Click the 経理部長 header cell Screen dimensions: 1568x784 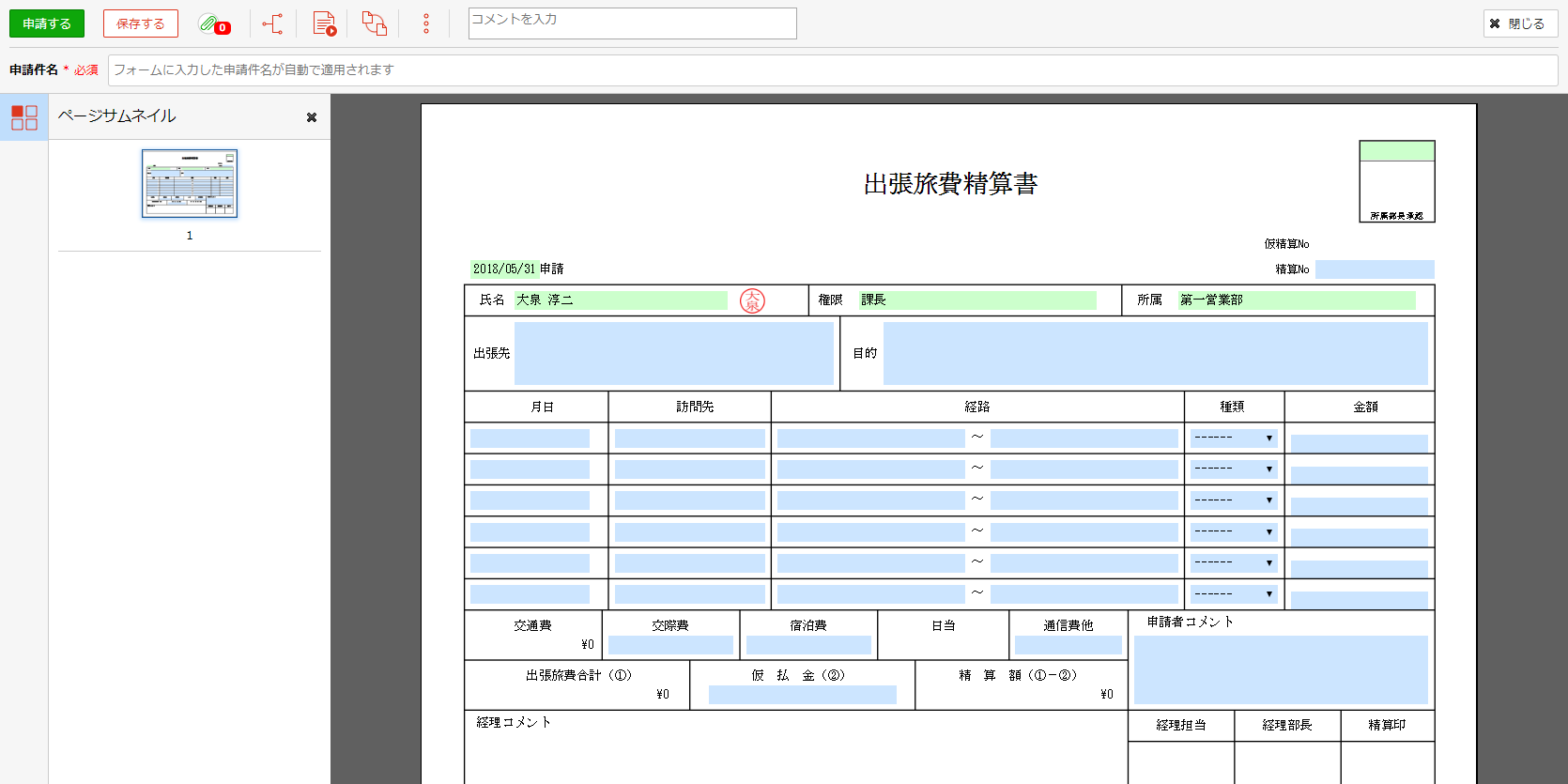tap(1287, 725)
